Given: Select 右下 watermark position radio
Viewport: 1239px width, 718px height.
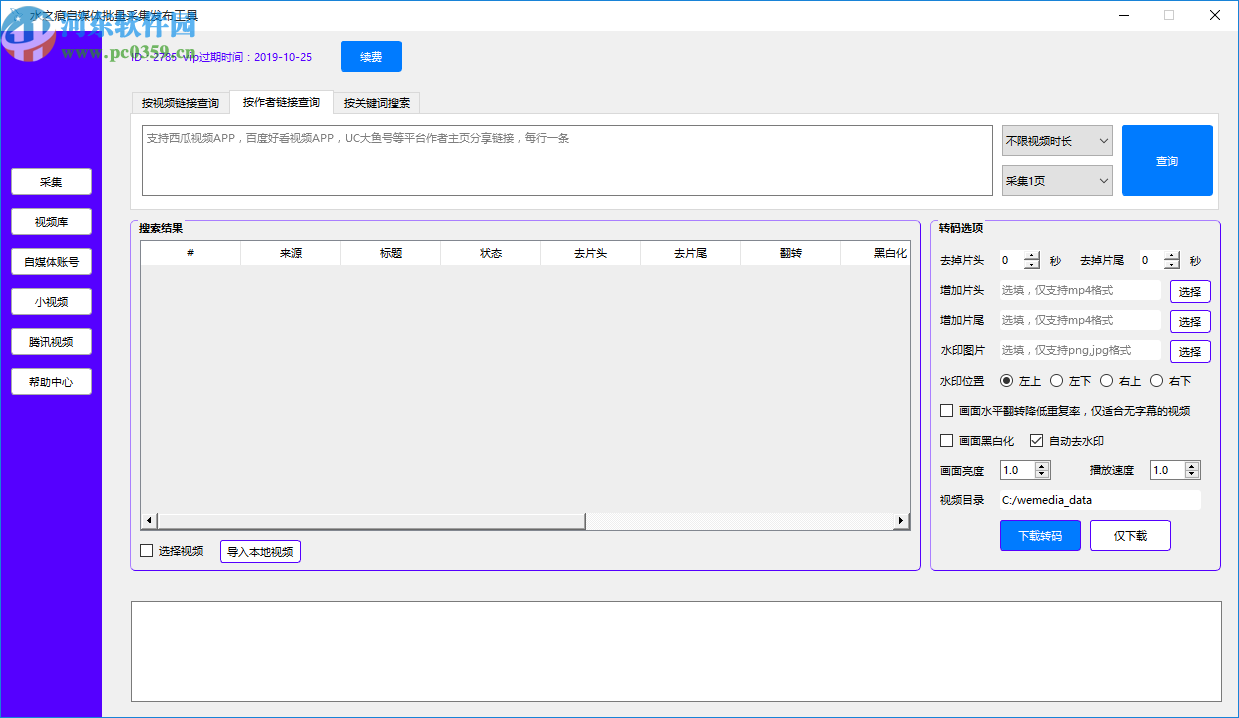Looking at the screenshot, I should [1157, 381].
